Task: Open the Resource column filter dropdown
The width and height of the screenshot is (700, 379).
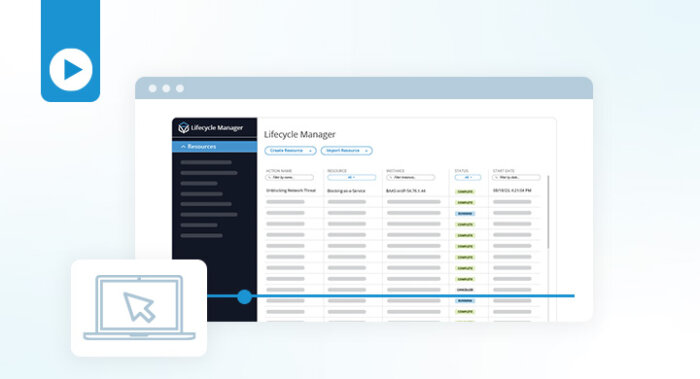Action: 351,177
